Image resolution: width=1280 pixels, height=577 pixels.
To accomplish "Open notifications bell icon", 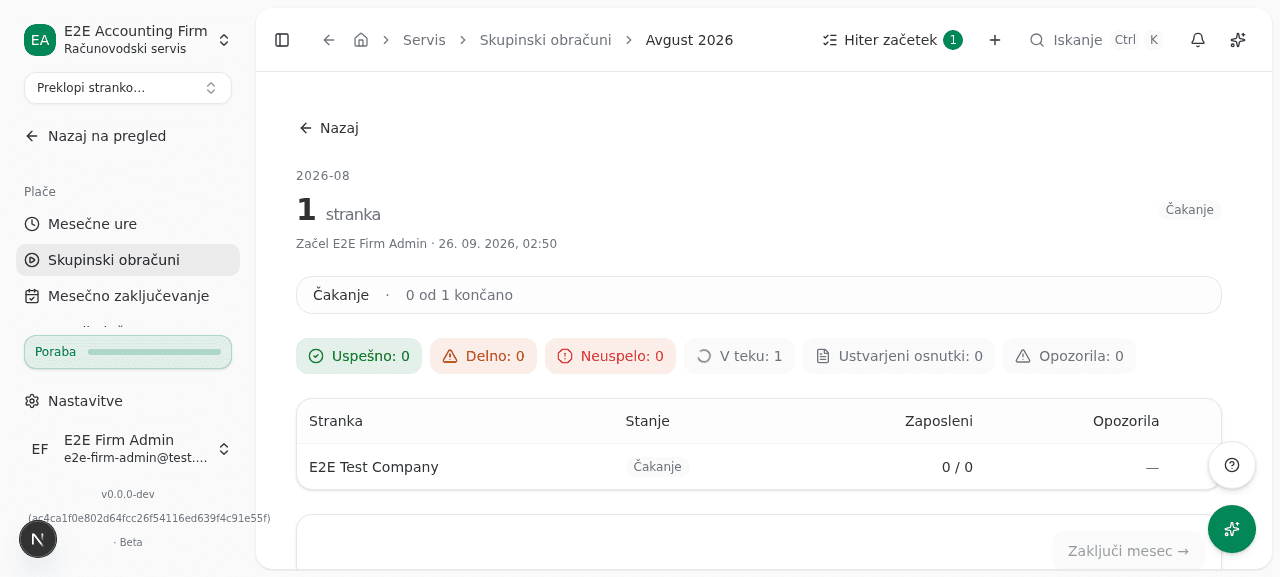I will pyautogui.click(x=1198, y=40).
